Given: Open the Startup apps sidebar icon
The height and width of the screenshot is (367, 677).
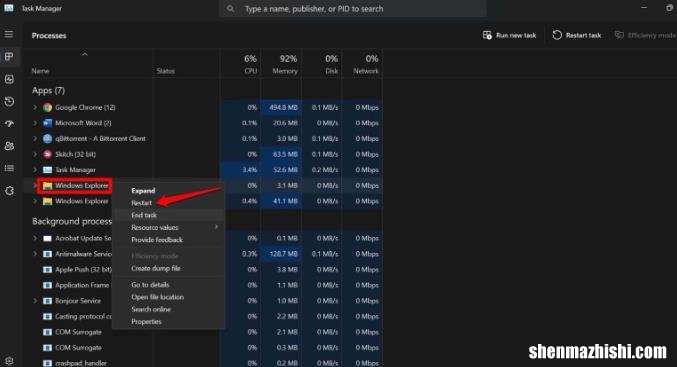Looking at the screenshot, I should [x=9, y=123].
